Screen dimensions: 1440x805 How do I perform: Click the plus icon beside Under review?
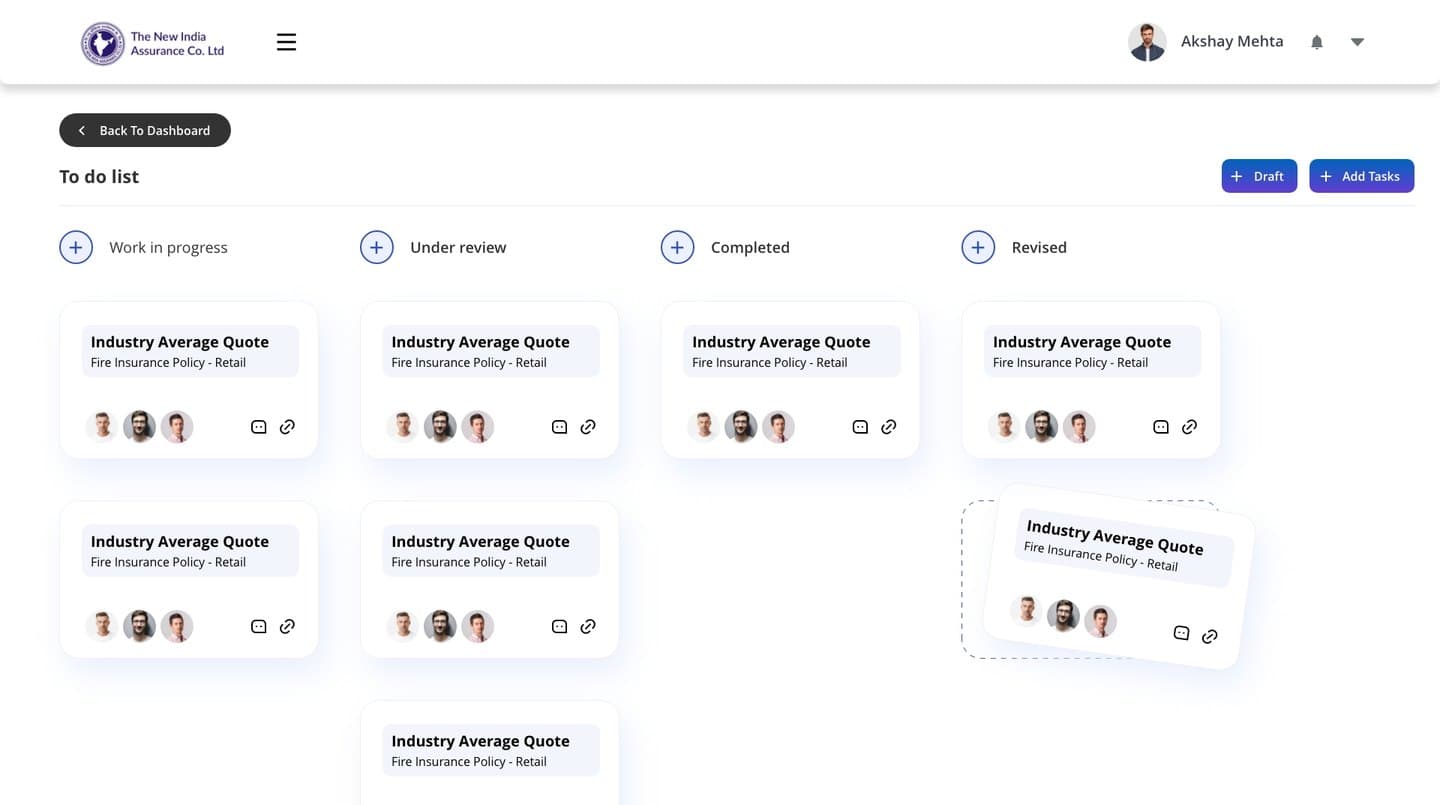click(377, 247)
